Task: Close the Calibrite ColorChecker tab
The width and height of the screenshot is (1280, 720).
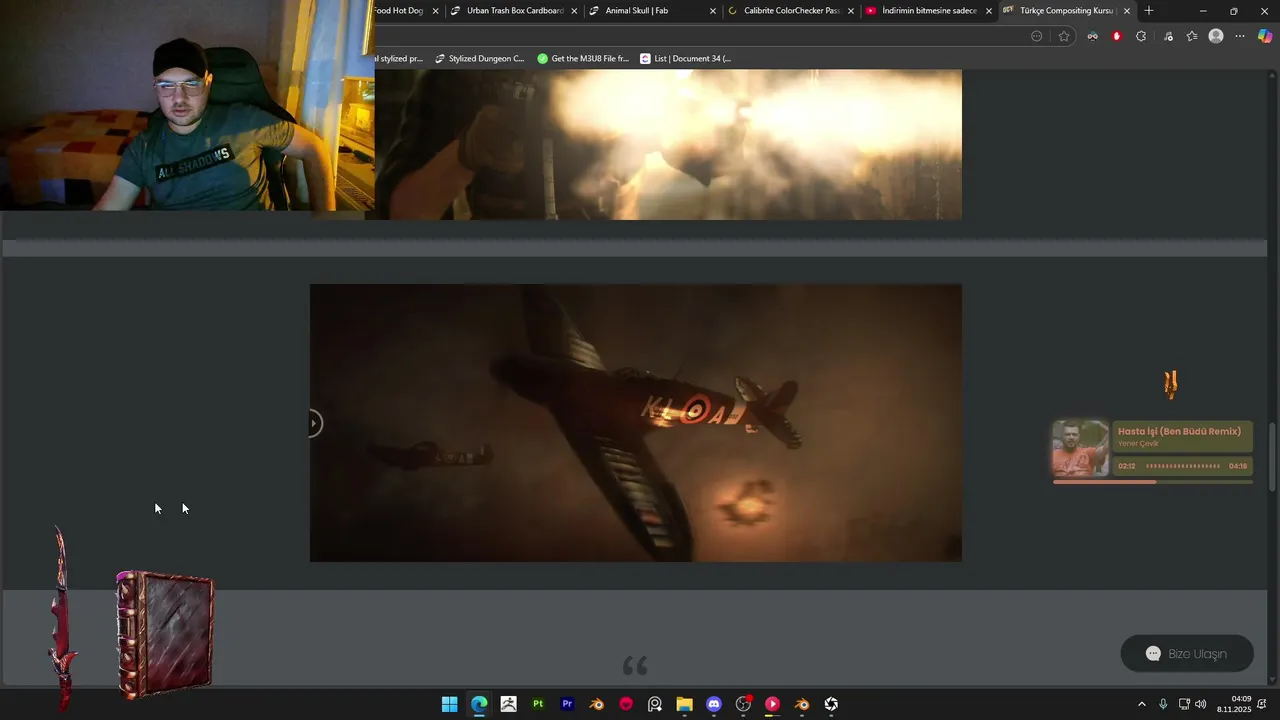Action: click(x=851, y=11)
